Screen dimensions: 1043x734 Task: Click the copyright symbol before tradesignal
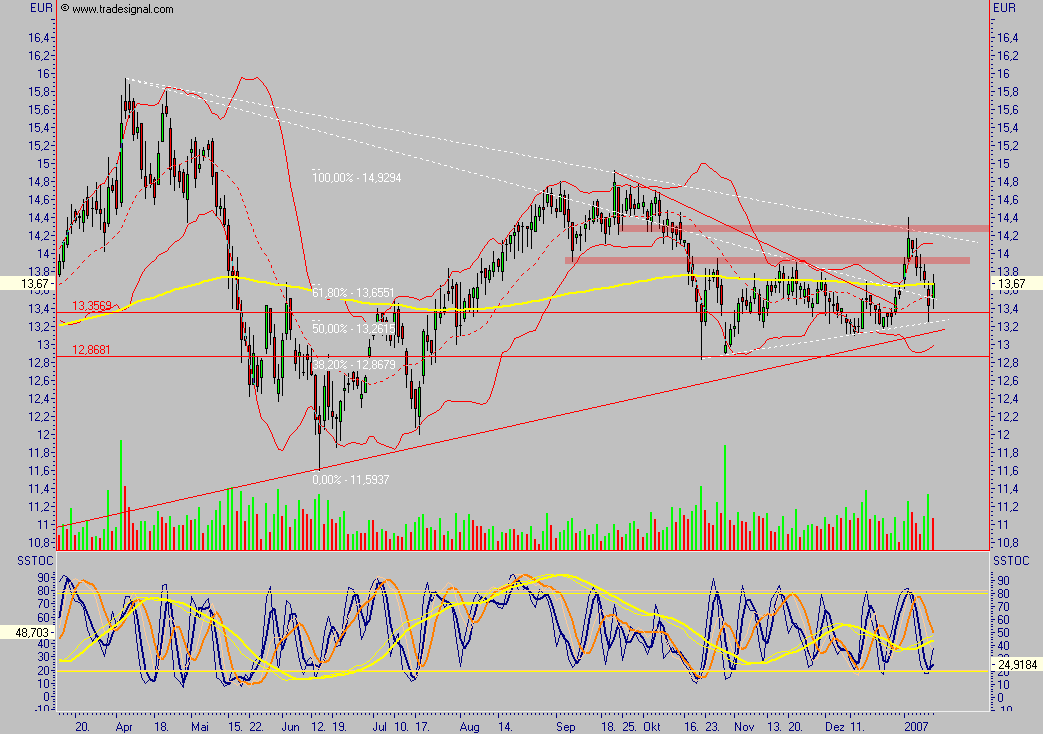coord(65,8)
